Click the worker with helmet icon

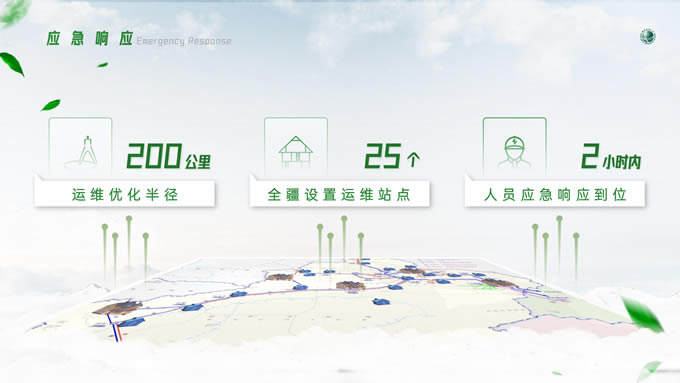(514, 152)
